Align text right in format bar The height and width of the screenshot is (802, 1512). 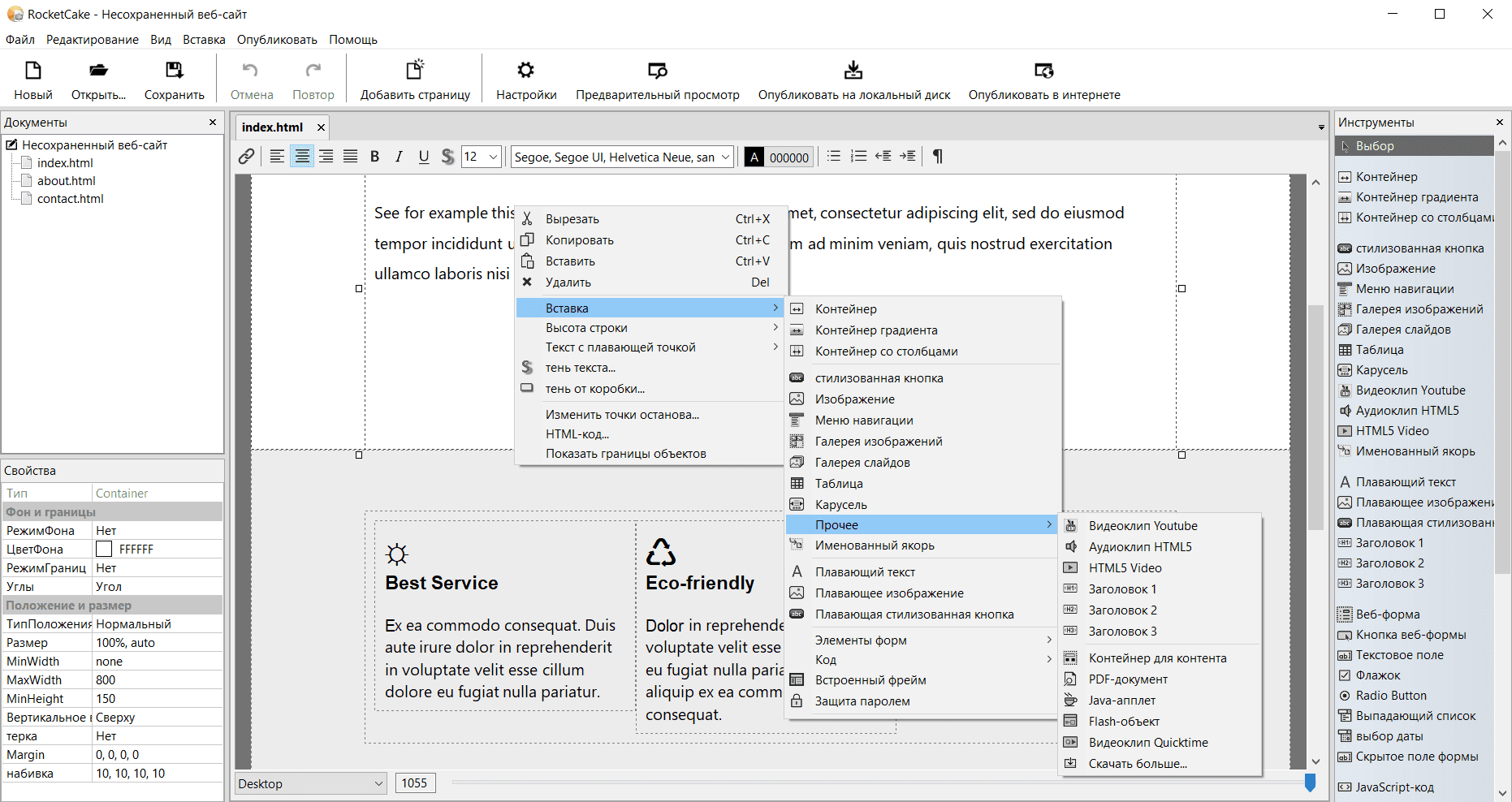tap(326, 157)
